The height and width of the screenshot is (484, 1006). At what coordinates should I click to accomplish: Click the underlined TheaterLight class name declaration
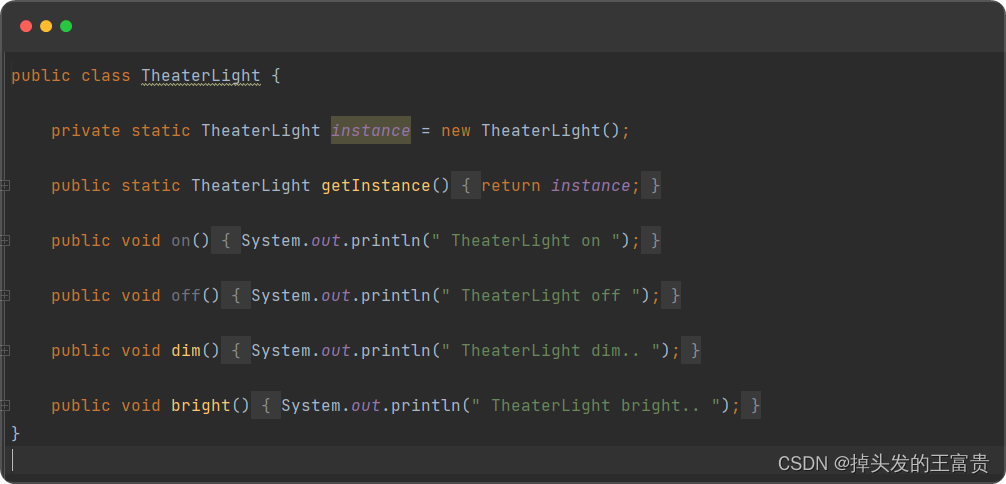[201, 76]
